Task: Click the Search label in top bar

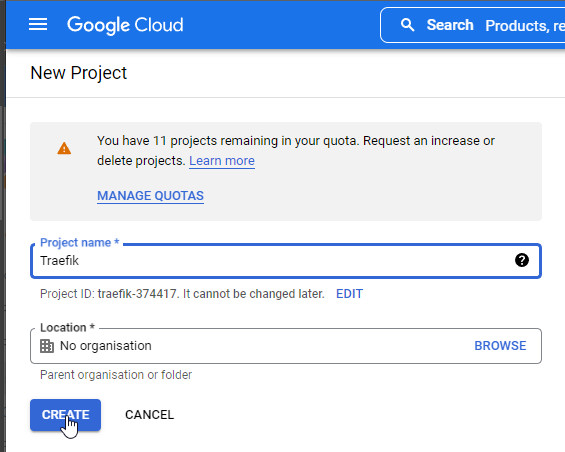Action: 450,25
